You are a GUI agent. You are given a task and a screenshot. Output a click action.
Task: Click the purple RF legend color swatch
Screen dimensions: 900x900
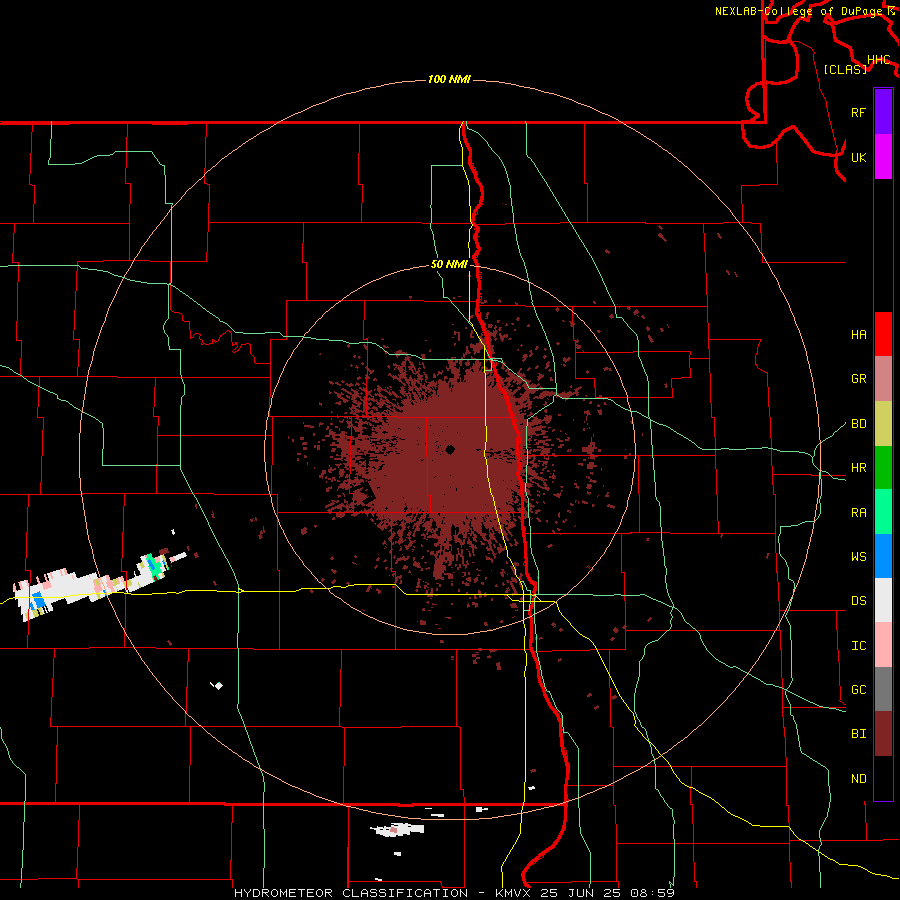883,112
